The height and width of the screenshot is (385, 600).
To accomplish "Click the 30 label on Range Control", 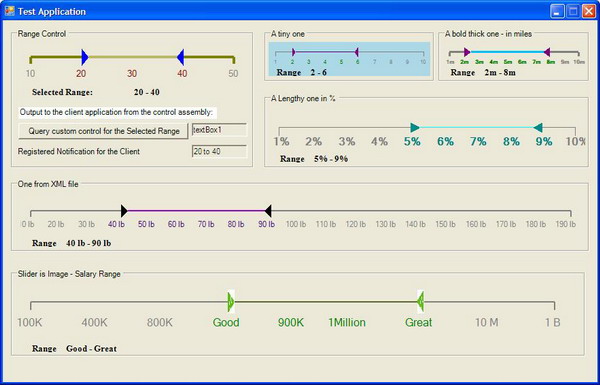I will click(132, 73).
